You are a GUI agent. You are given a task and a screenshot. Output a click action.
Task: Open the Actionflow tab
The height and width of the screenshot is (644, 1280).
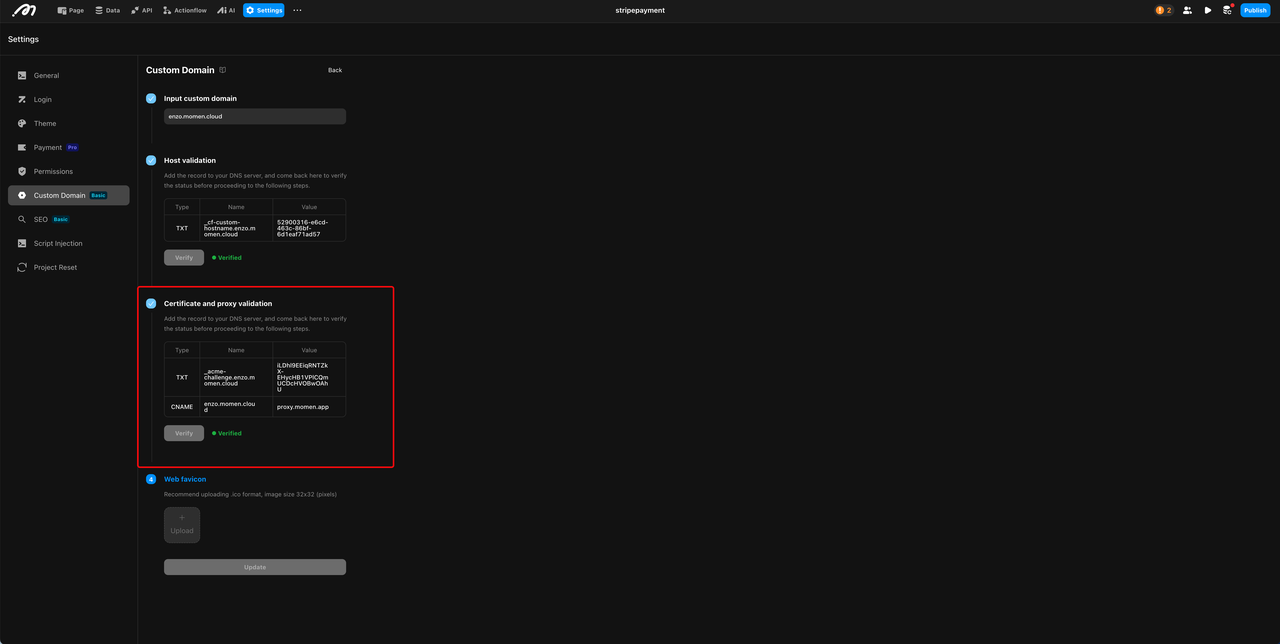point(184,10)
